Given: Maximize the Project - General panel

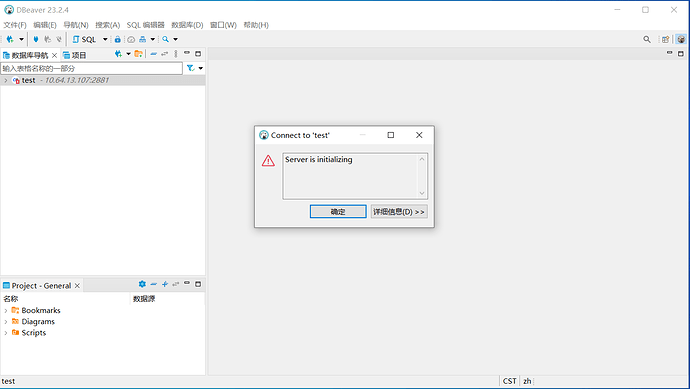Looking at the screenshot, I should (x=198, y=284).
